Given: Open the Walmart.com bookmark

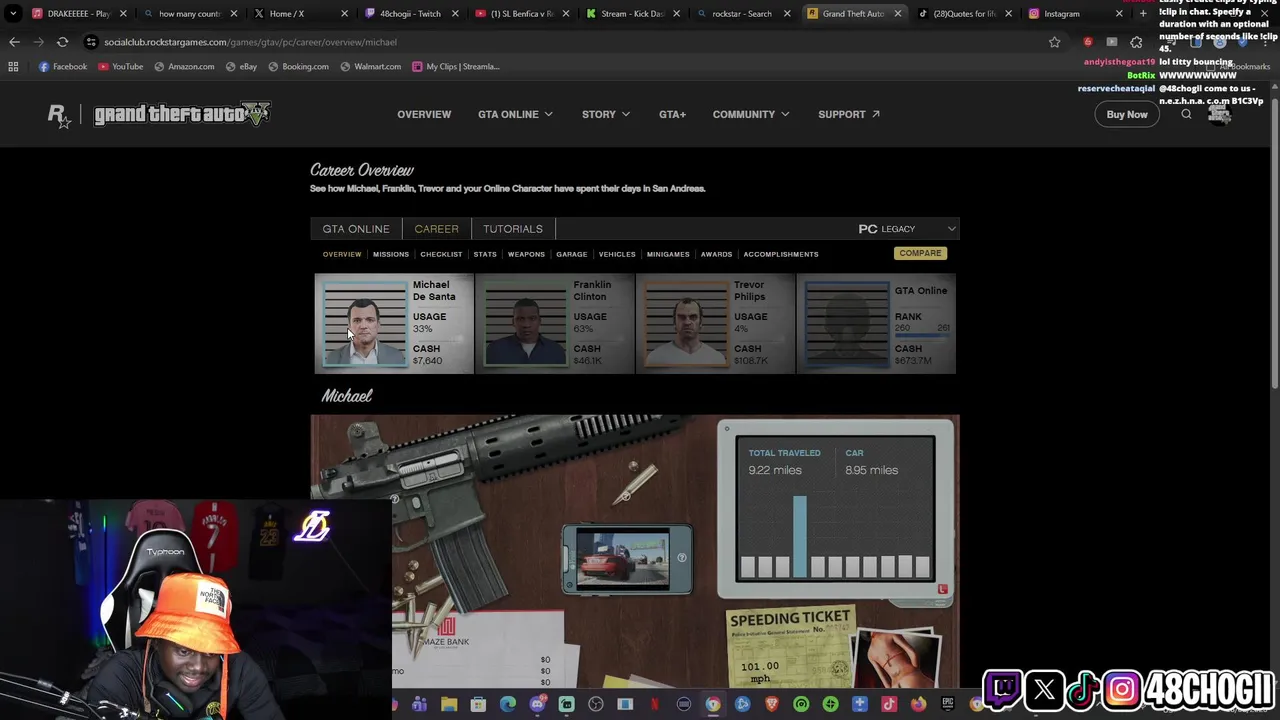Looking at the screenshot, I should pyautogui.click(x=371, y=66).
